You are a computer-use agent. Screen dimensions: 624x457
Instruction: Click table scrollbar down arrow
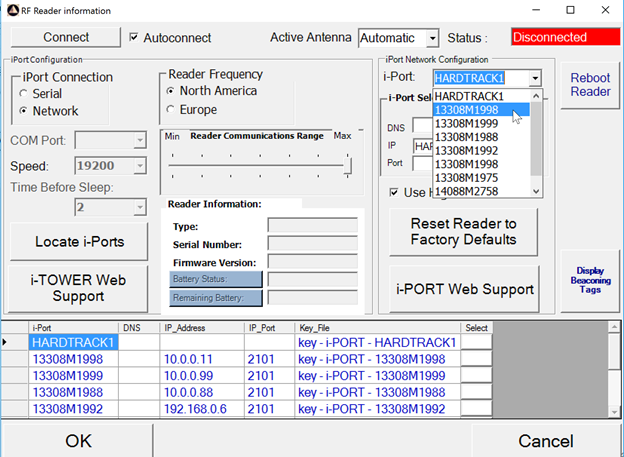coord(614,412)
